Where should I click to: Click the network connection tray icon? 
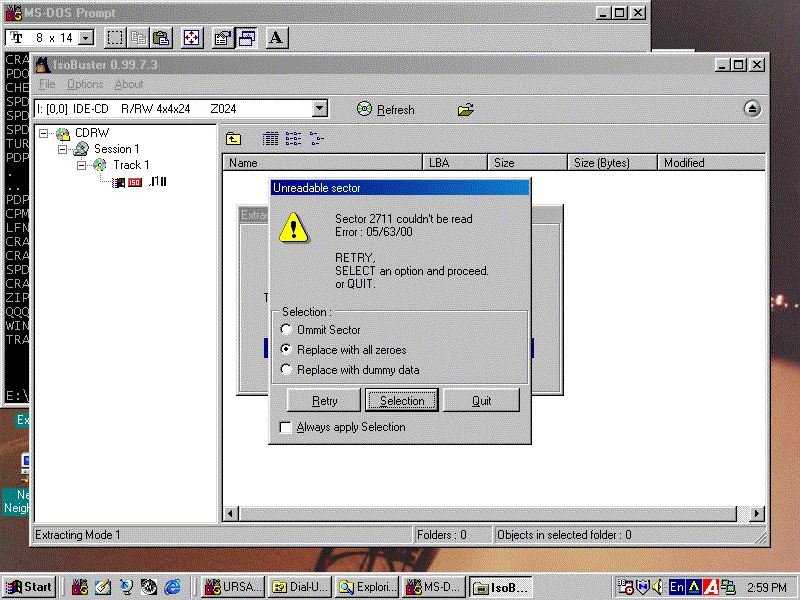(729, 587)
